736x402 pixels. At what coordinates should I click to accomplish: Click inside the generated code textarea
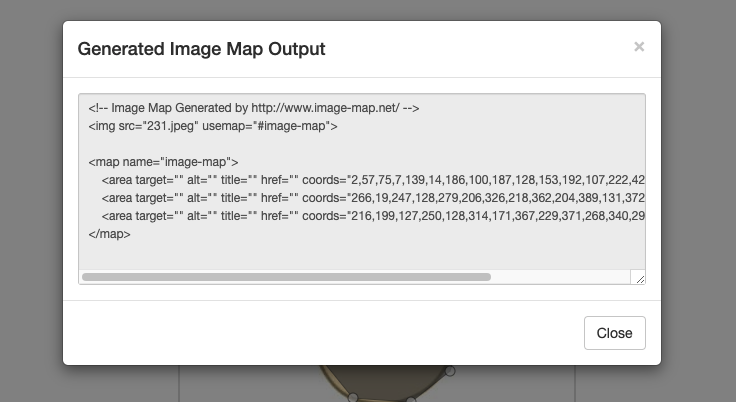click(362, 189)
